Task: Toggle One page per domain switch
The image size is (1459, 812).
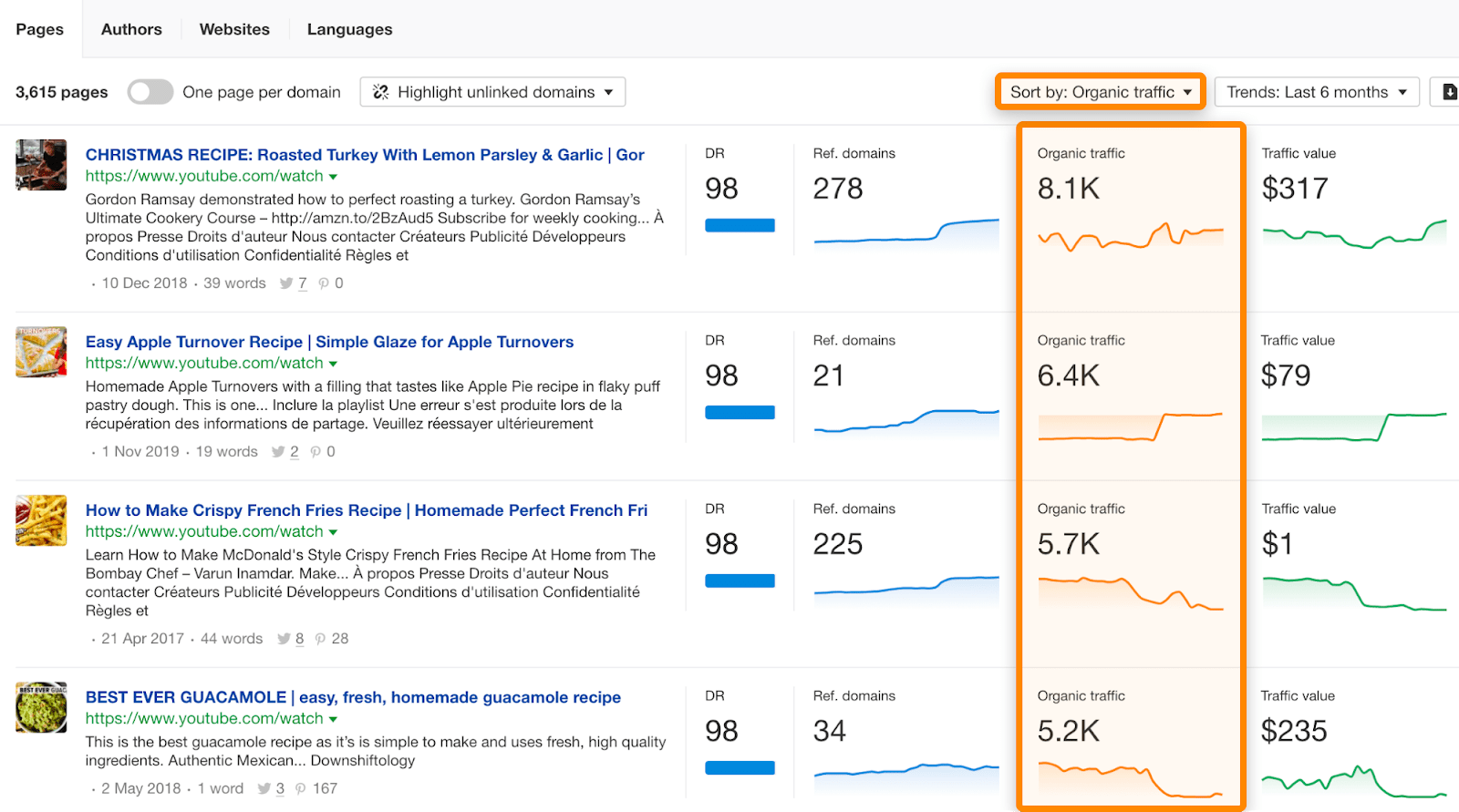Action: click(x=150, y=92)
